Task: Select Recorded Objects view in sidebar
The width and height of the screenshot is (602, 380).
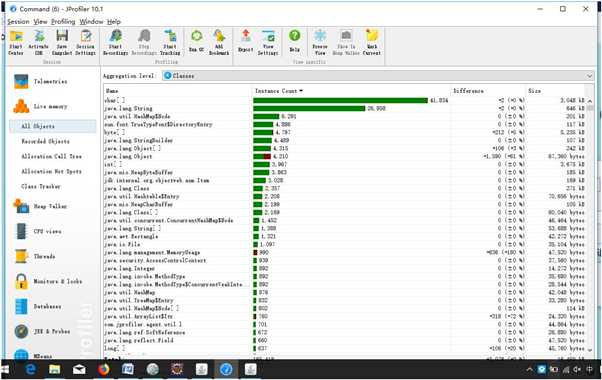Action: 45,141
